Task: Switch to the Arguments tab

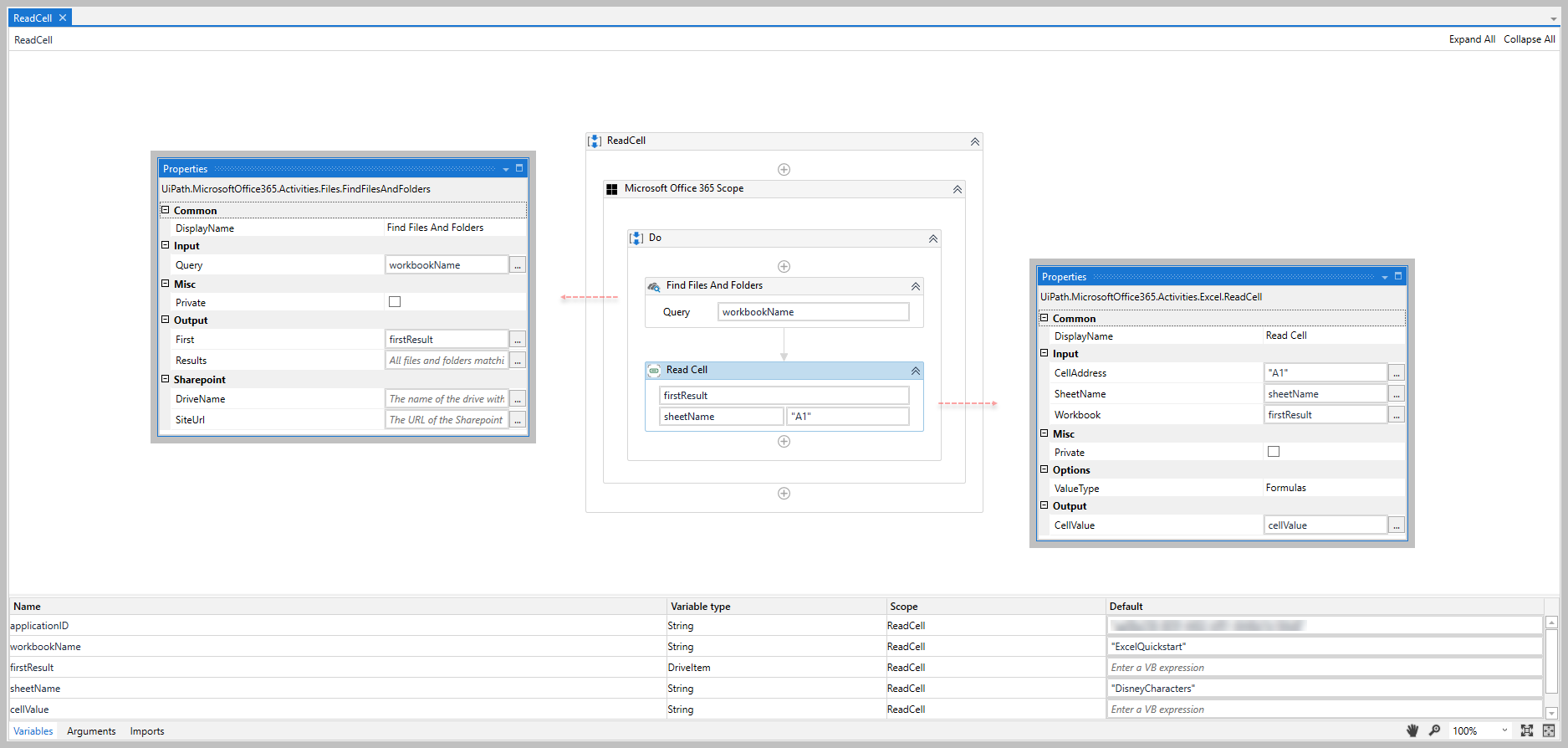Action: point(91,731)
